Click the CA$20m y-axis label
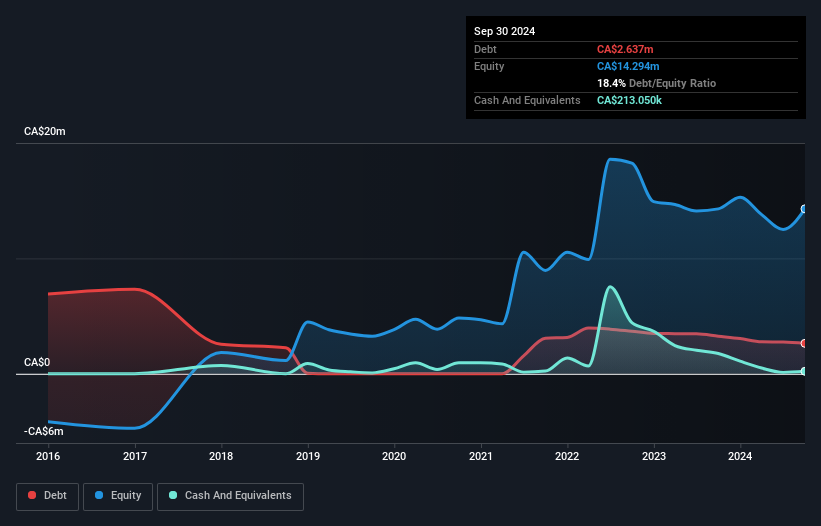The width and height of the screenshot is (821, 526). pos(45,131)
